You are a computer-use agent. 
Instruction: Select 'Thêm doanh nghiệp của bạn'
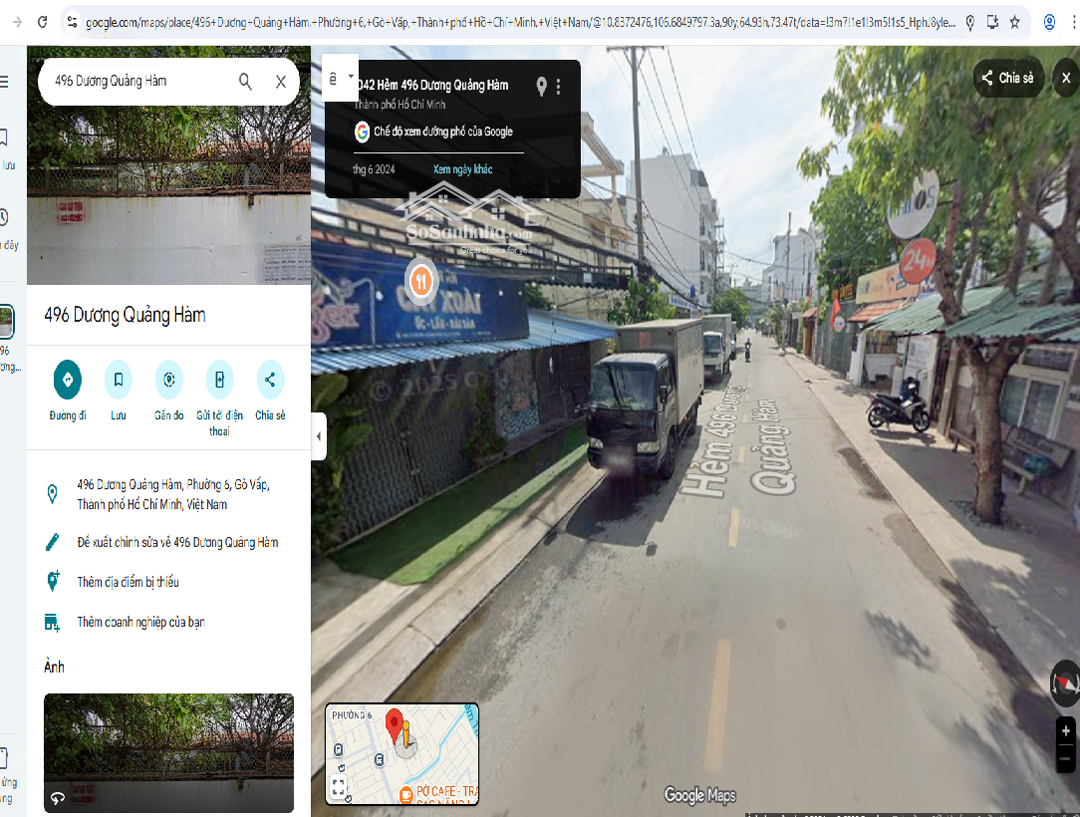coord(140,622)
